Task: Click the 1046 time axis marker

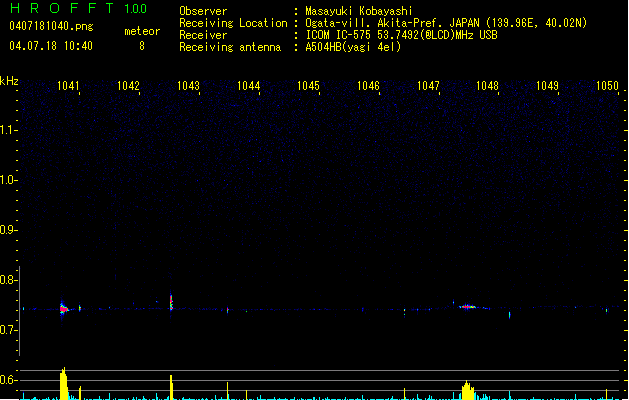Action: [x=368, y=86]
